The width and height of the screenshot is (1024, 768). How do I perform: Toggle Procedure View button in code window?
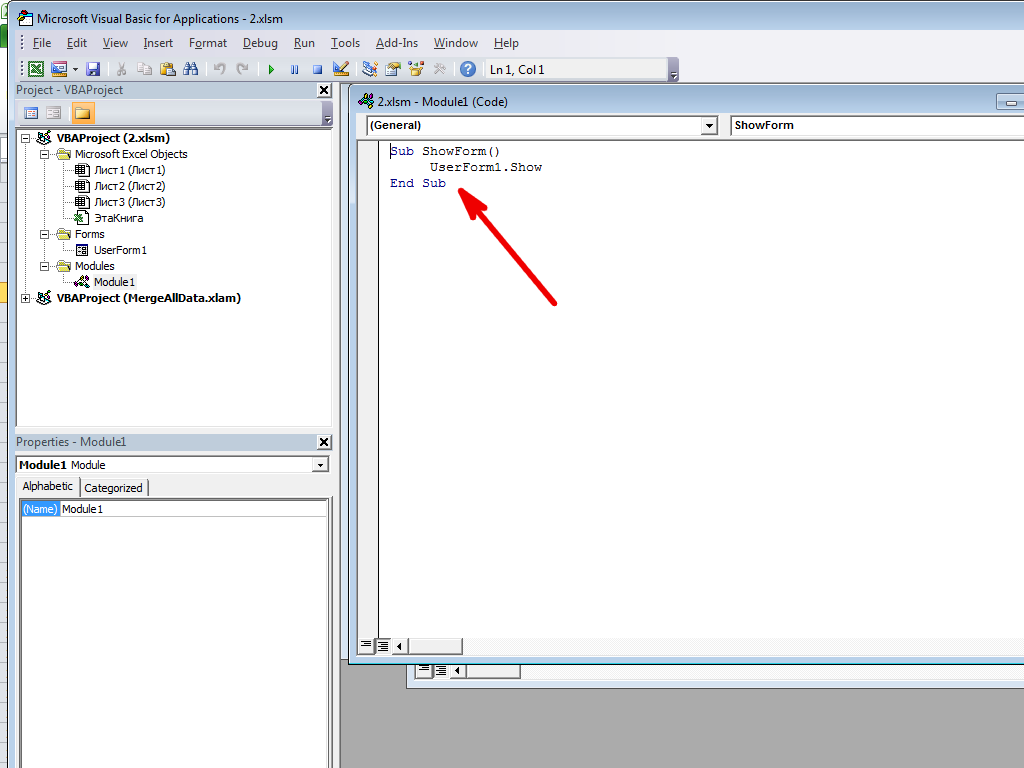point(366,646)
